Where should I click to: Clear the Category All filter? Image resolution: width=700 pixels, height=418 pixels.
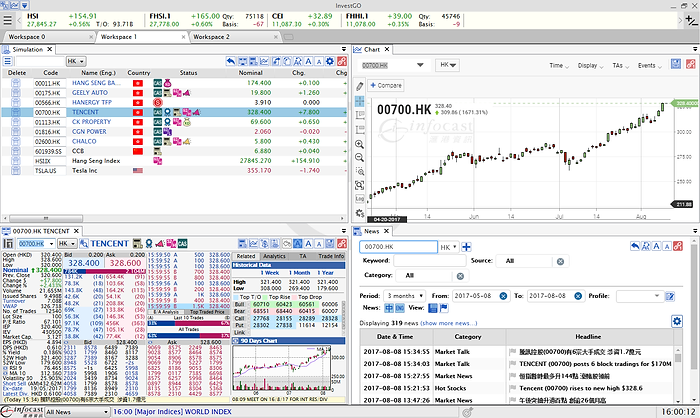tap(460, 276)
